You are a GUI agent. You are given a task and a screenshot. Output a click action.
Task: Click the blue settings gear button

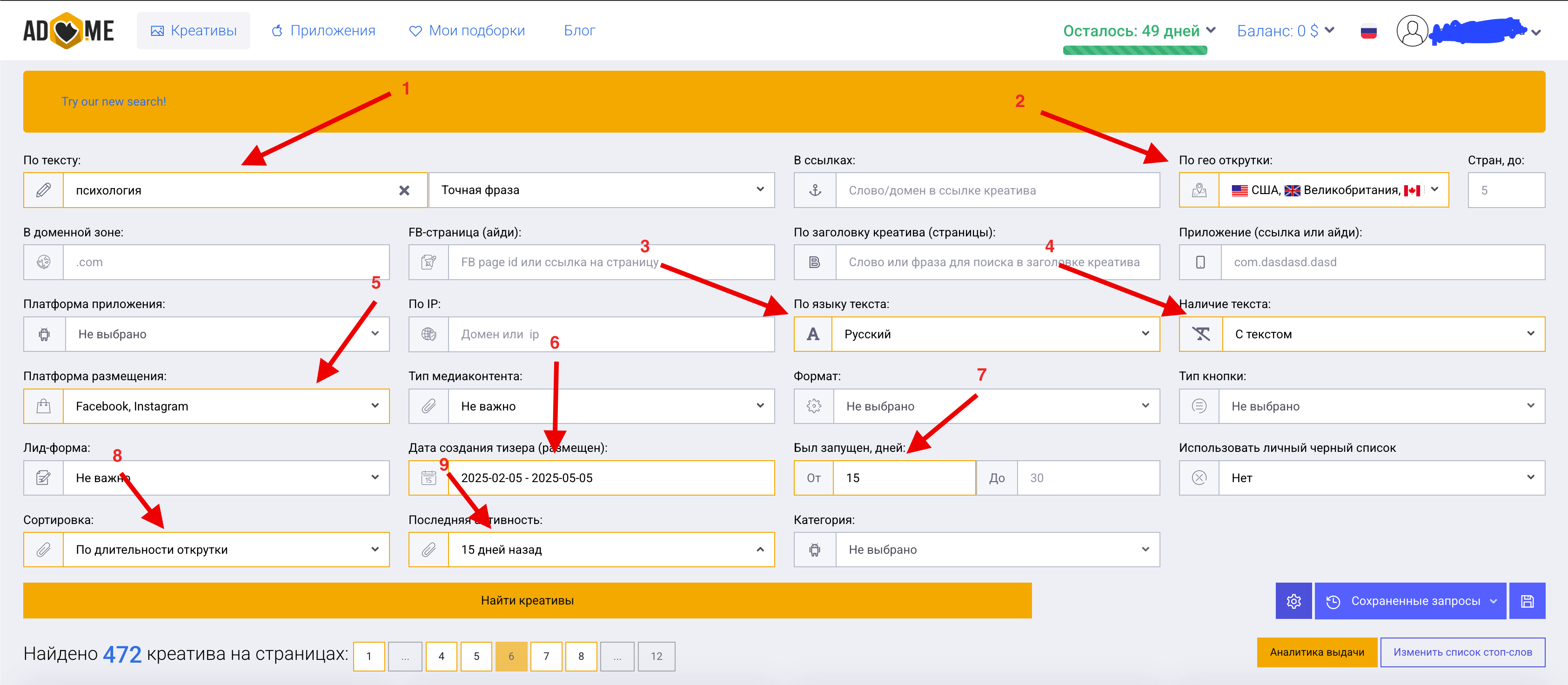1293,601
